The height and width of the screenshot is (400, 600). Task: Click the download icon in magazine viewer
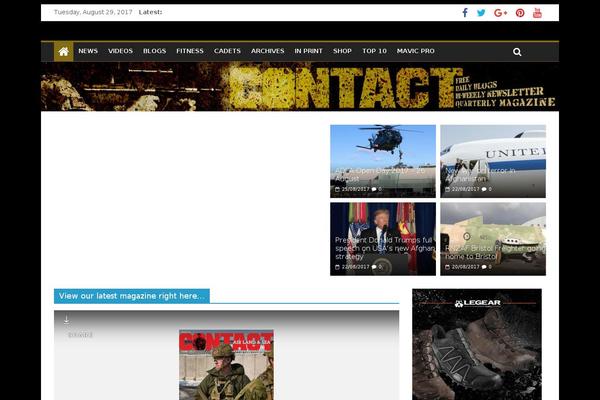[x=67, y=320]
